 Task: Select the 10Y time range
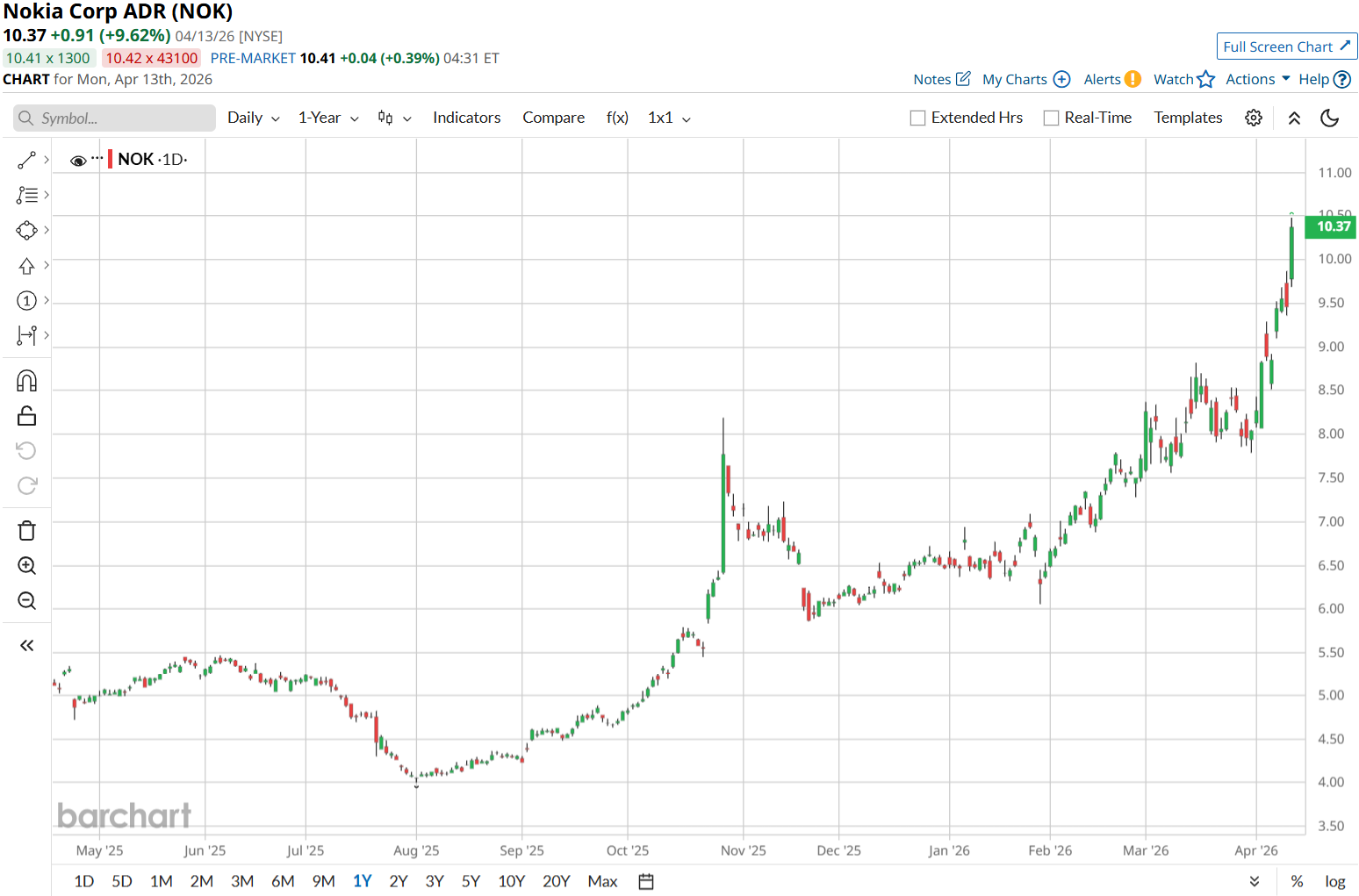(x=511, y=881)
